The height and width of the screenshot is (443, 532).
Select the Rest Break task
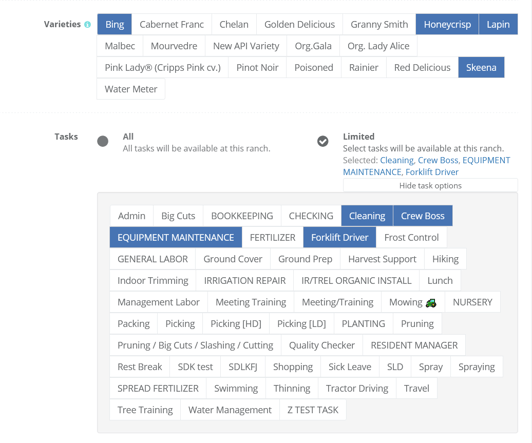tap(140, 367)
